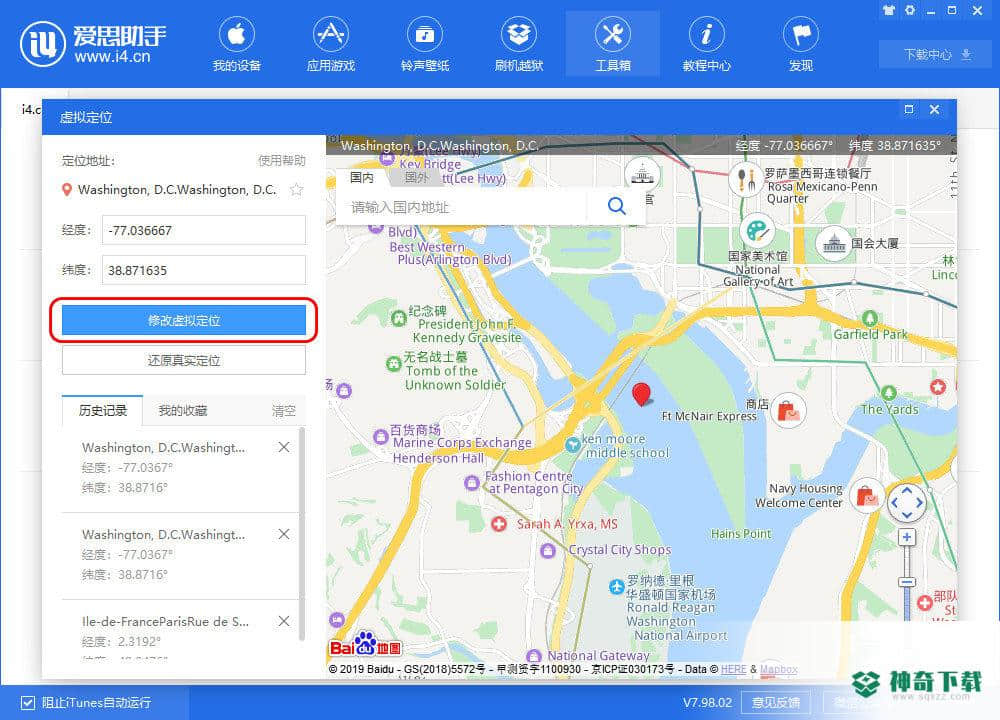Delete second Washington history entry
Image resolution: width=1000 pixels, height=720 pixels.
click(284, 534)
